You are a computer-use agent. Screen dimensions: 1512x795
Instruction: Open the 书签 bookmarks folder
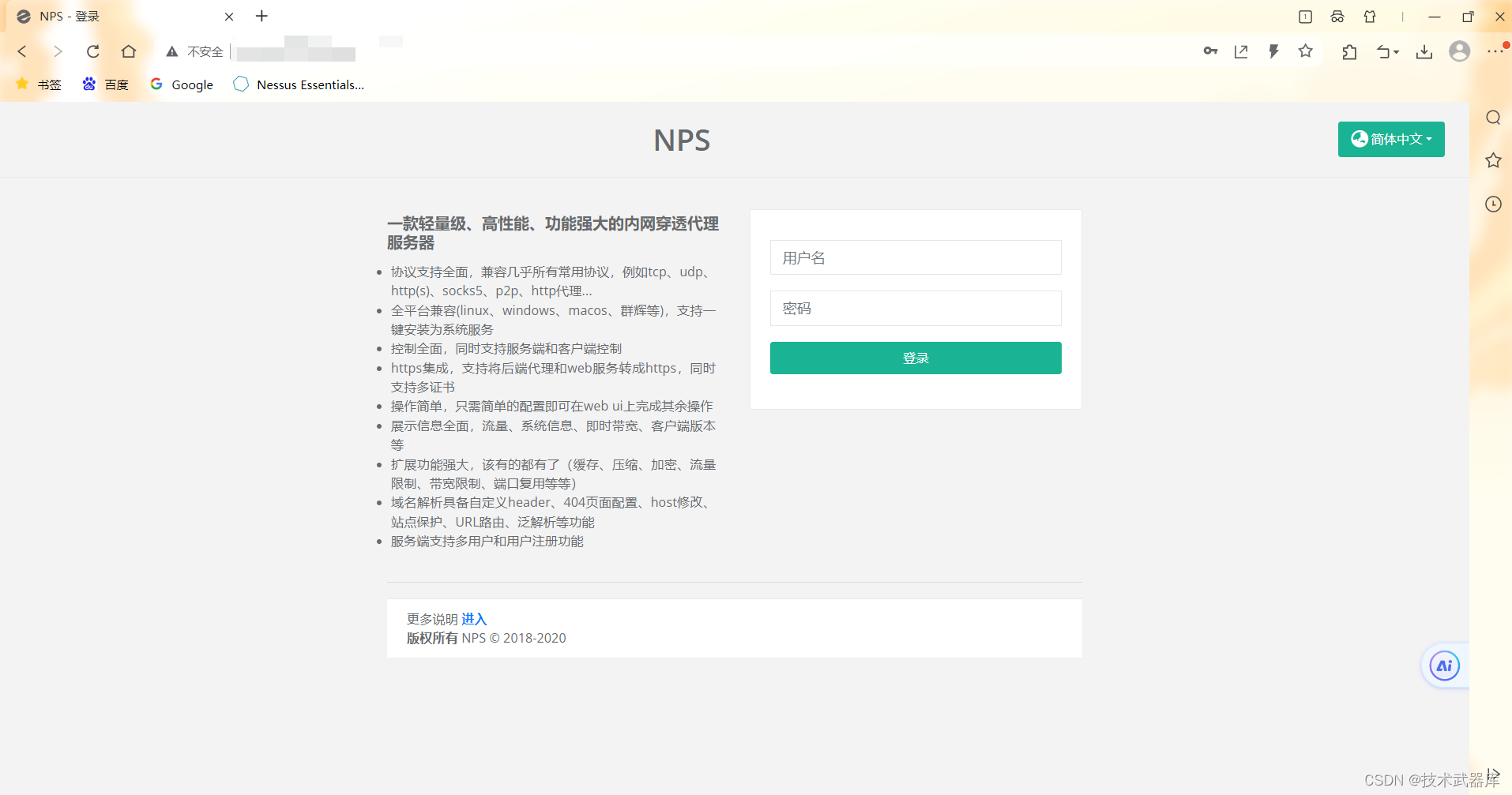38,84
